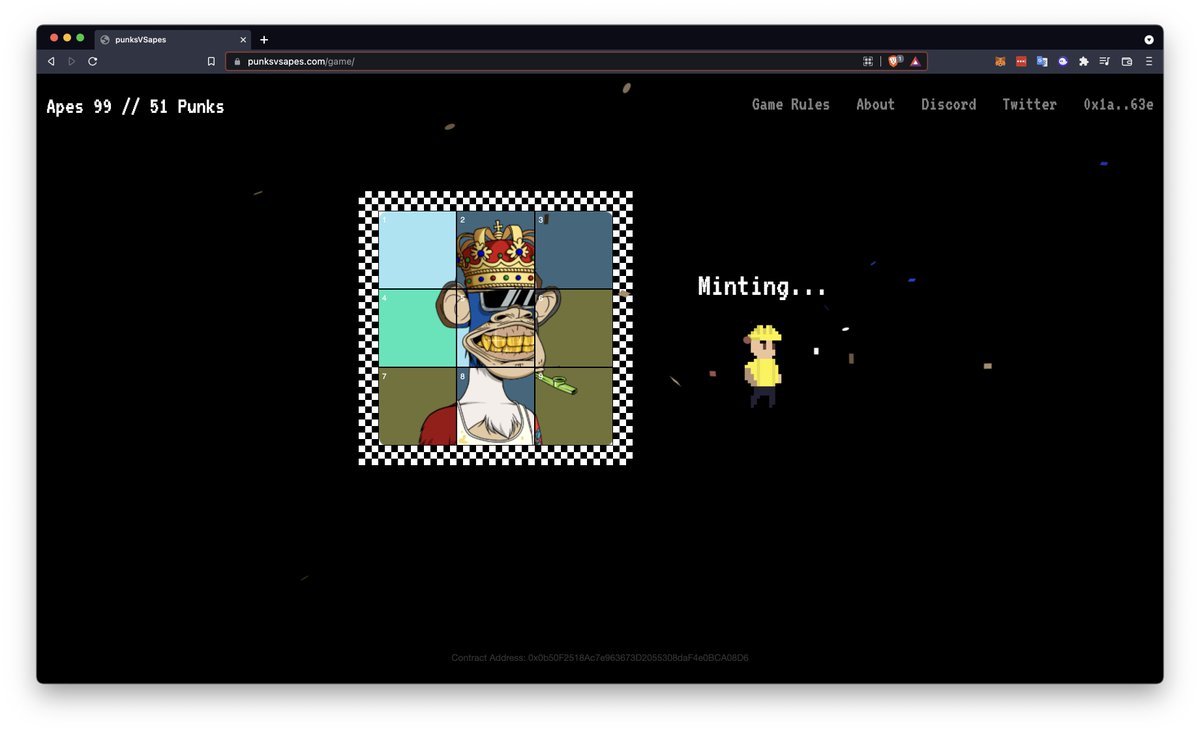
Task: Click the wallet address 0x1a..63e
Action: coord(1118,104)
